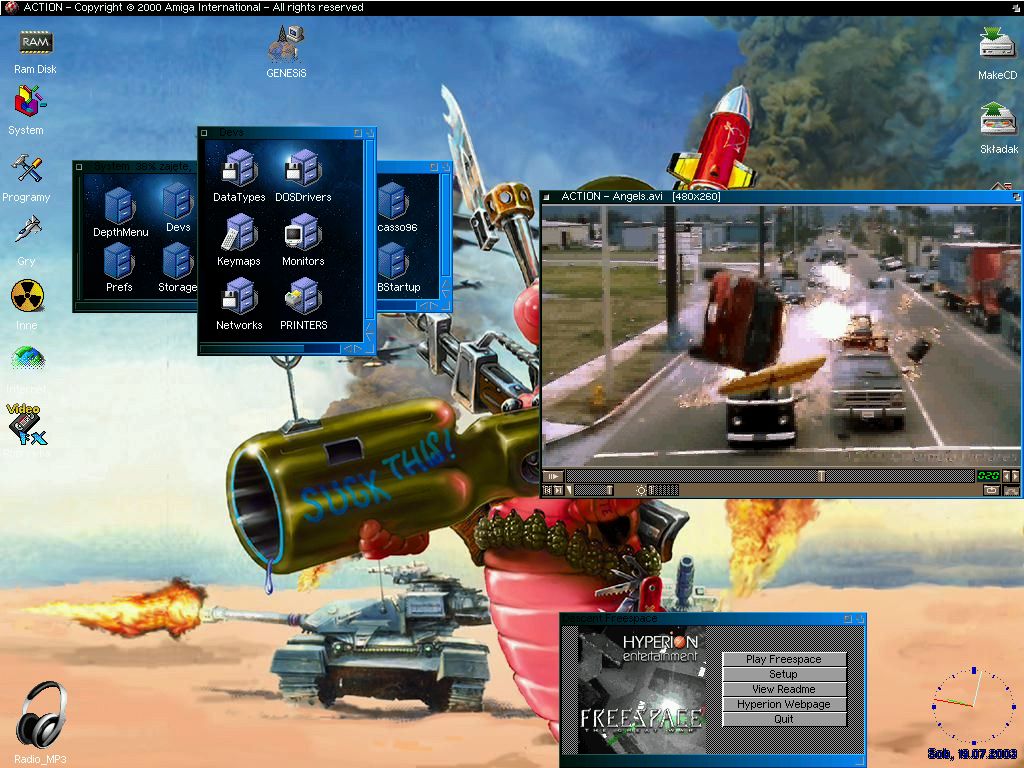1024x768 pixels.
Task: Click the 020 frame counter display
Action: click(x=988, y=476)
